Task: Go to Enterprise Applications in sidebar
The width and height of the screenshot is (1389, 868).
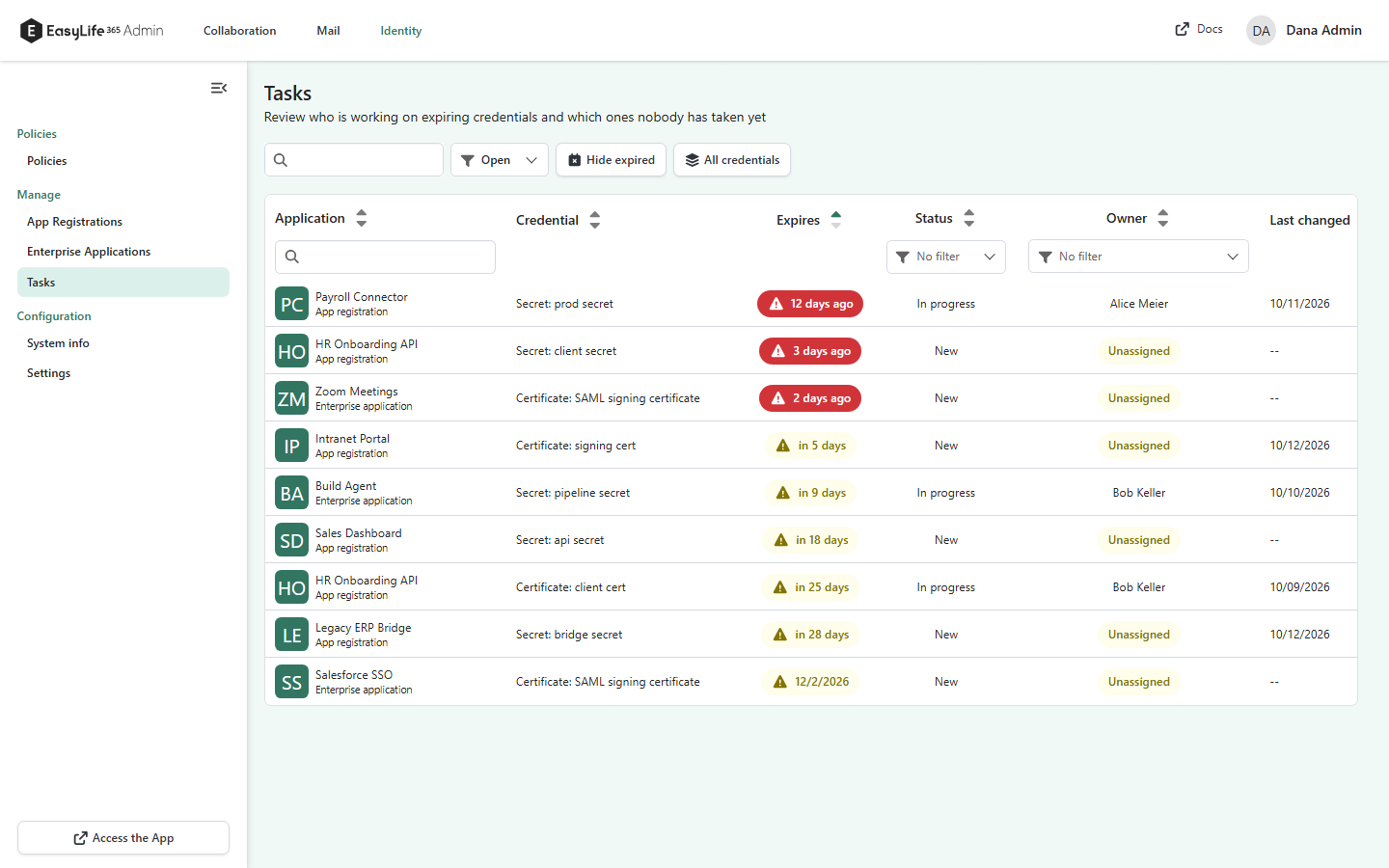Action: pyautogui.click(x=123, y=252)
